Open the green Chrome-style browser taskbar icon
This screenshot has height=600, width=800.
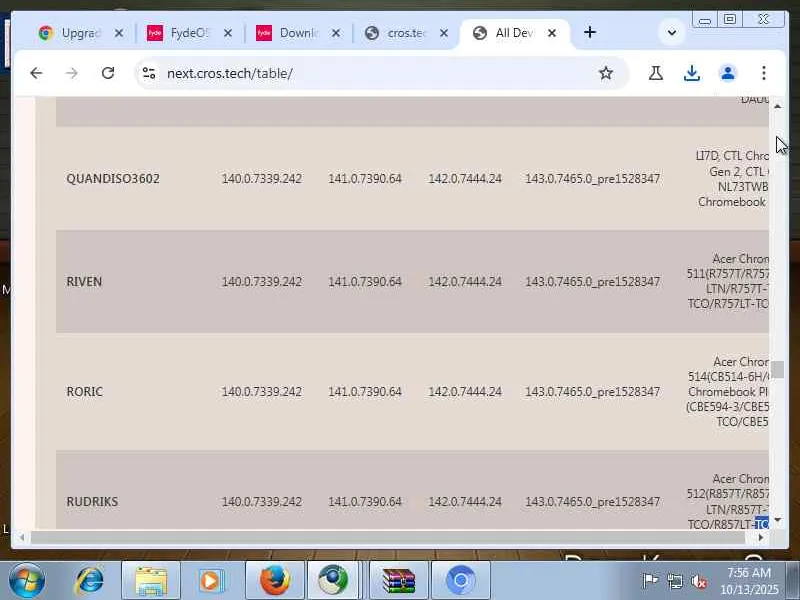(x=334, y=580)
